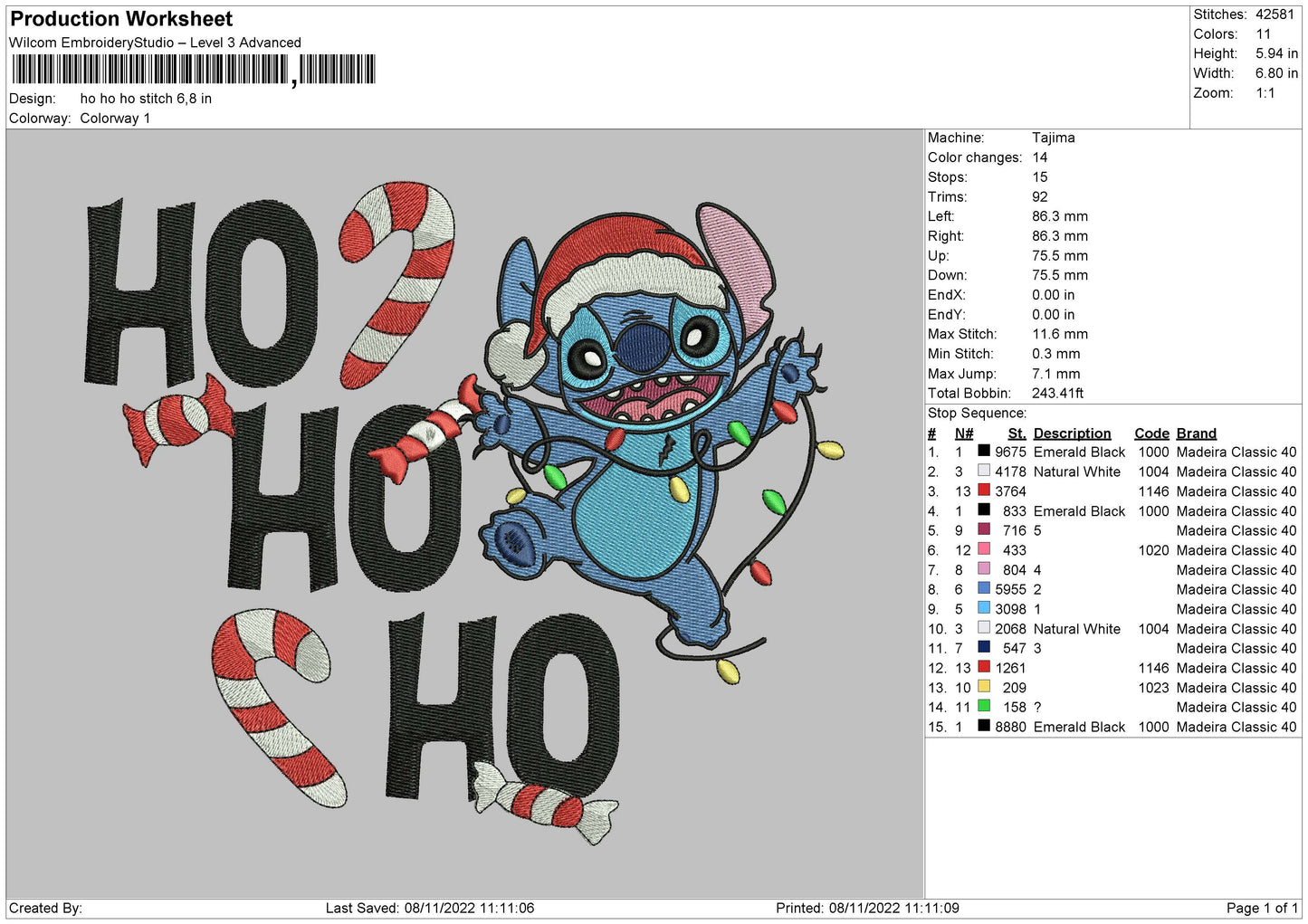Screen dimensions: 1308x924
Task: Click the 'Brand' column header
Action: tap(1197, 433)
